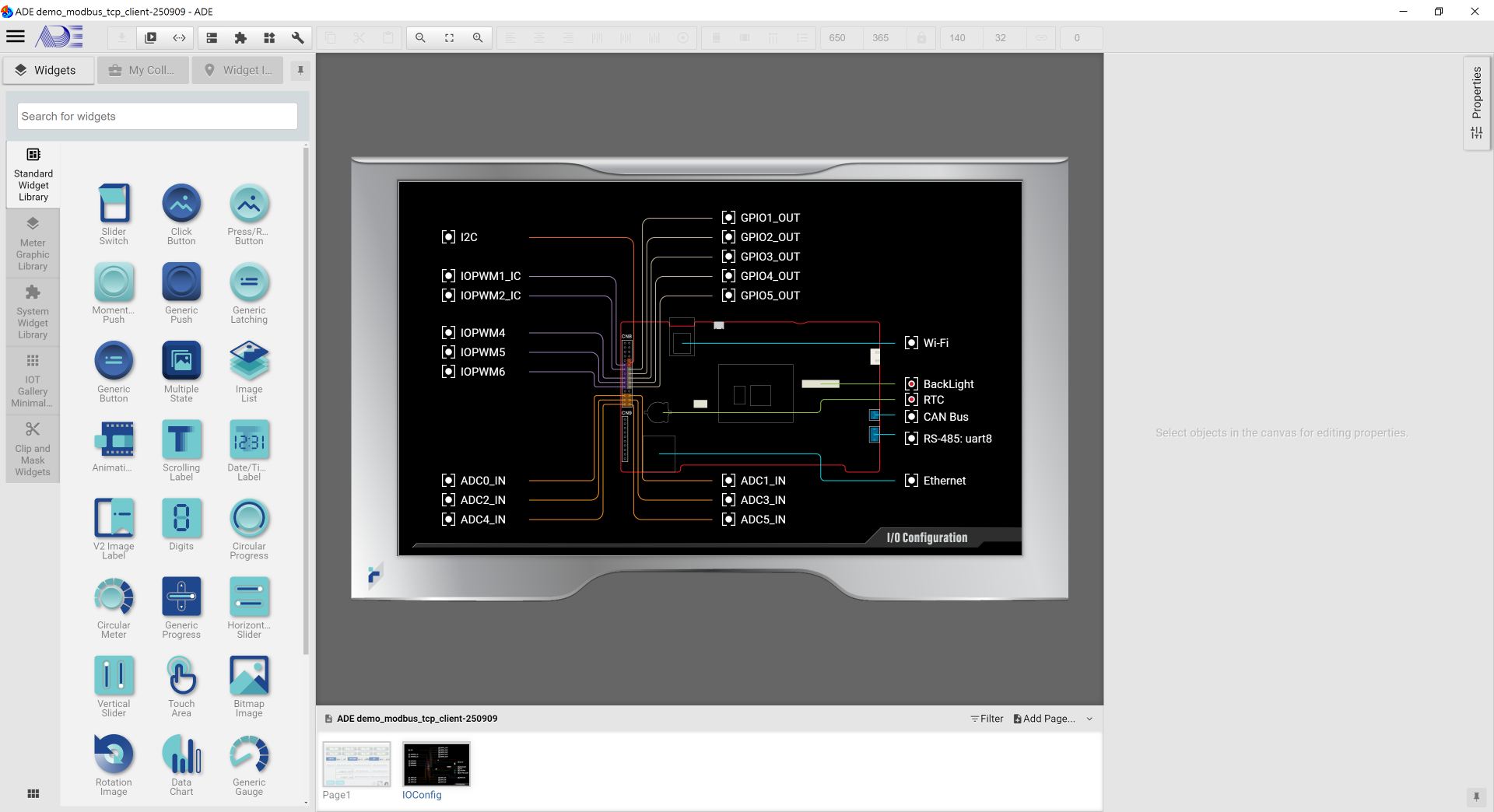Select the Circular Meter widget icon
Screen dimensions: 1494x812
pos(114,597)
